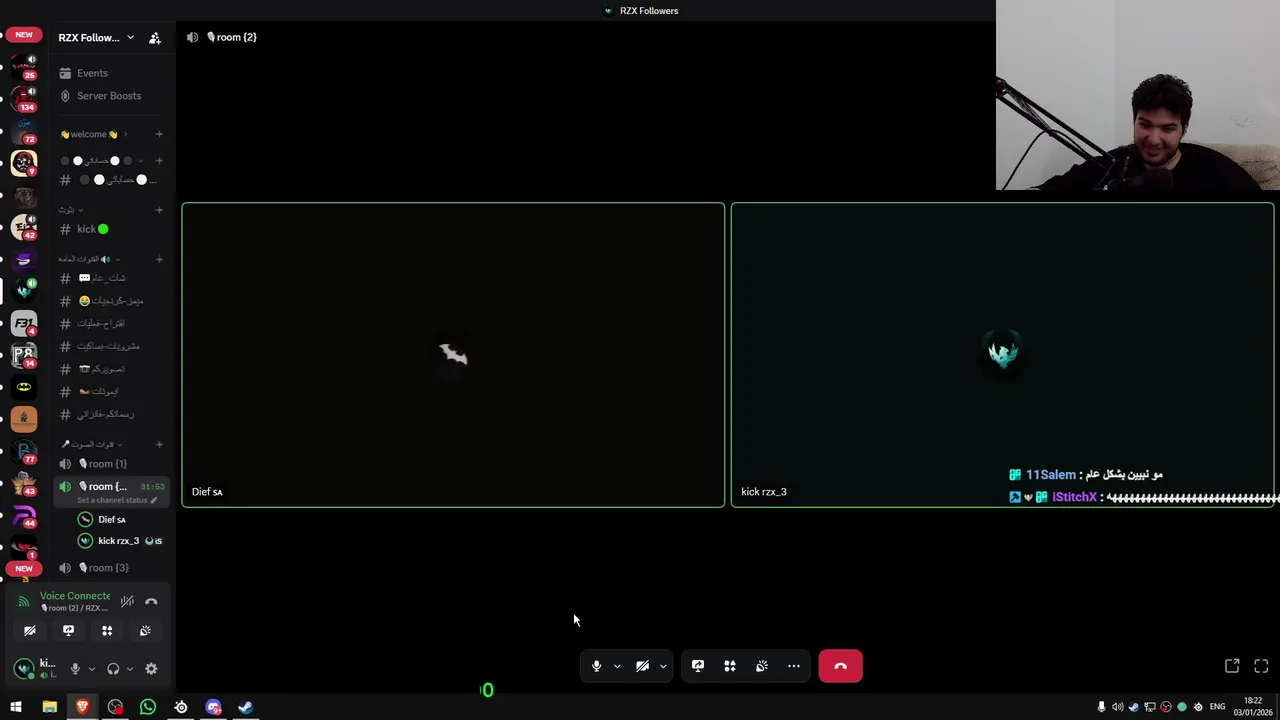Collapse the welcome category
The height and width of the screenshot is (720, 1280).
[x=92, y=134]
